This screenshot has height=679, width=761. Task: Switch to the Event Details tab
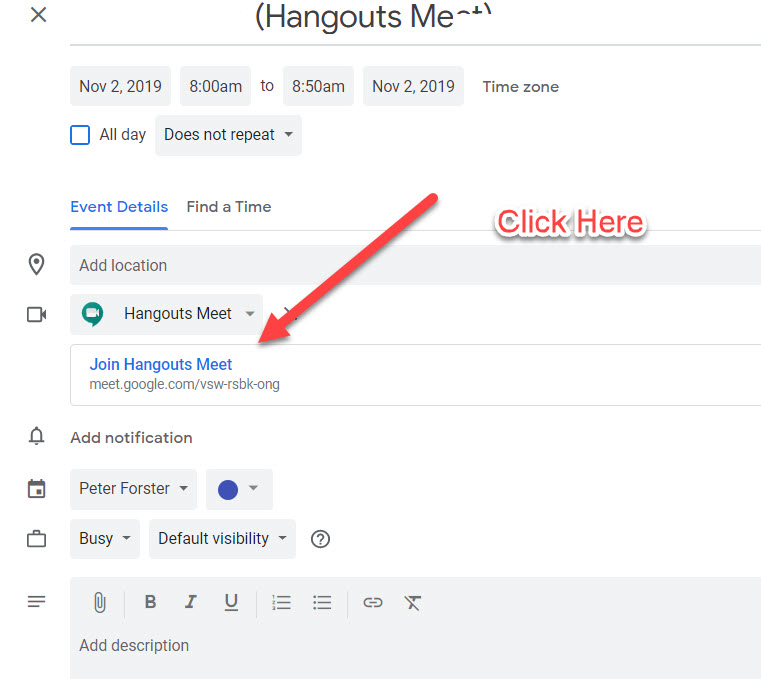[119, 207]
